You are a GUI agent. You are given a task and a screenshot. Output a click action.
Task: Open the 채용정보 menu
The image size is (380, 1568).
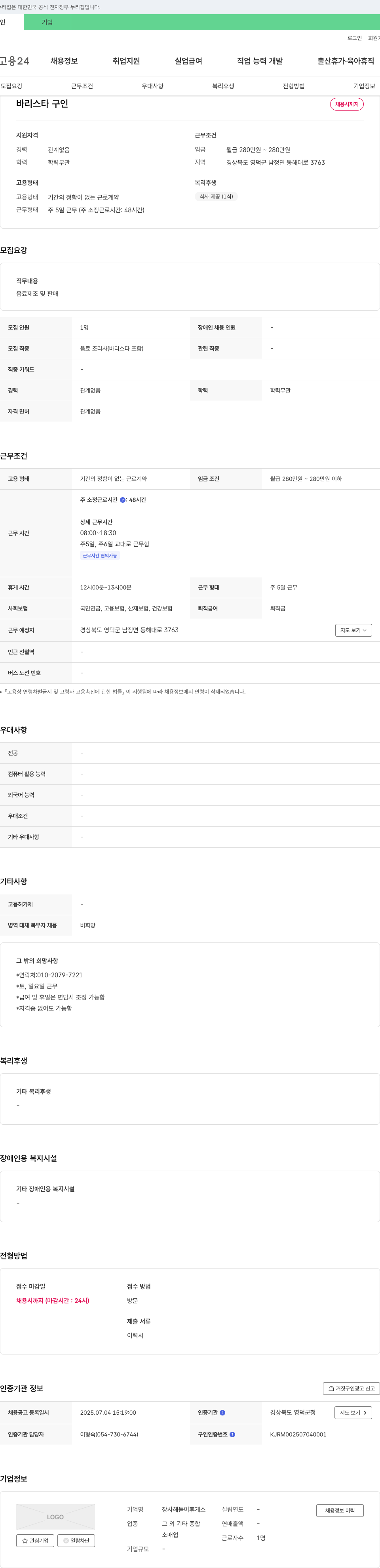point(64,61)
